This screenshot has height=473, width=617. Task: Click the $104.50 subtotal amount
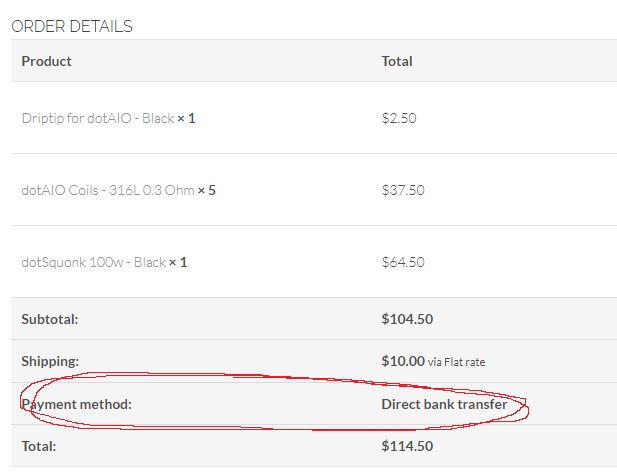pyautogui.click(x=407, y=319)
